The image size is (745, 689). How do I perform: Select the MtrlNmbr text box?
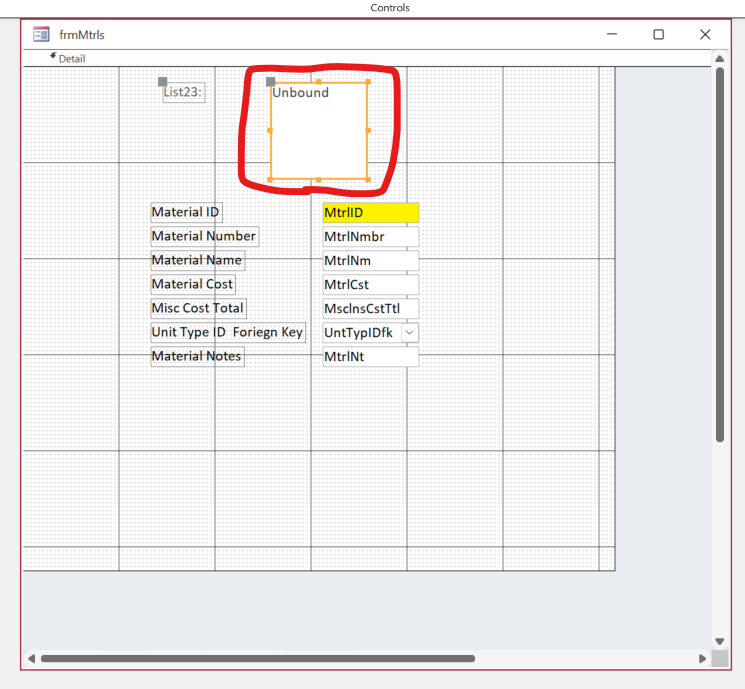coord(371,236)
